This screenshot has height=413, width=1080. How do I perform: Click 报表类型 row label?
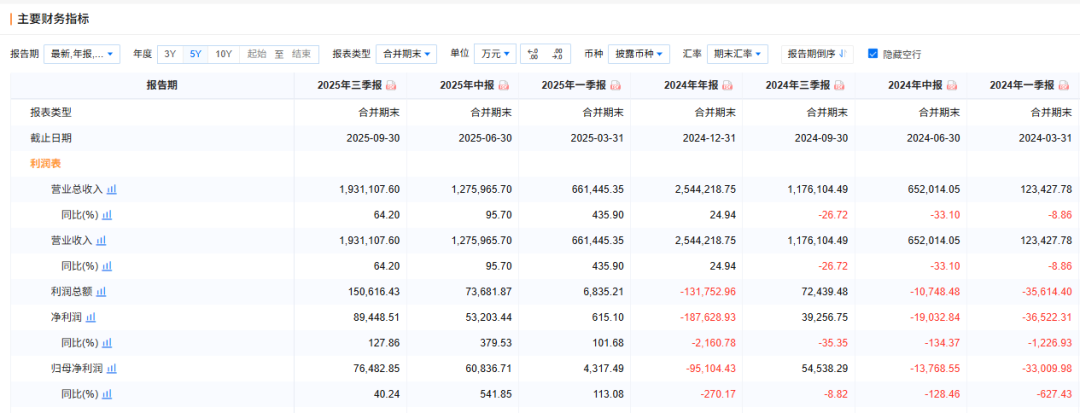[x=50, y=112]
